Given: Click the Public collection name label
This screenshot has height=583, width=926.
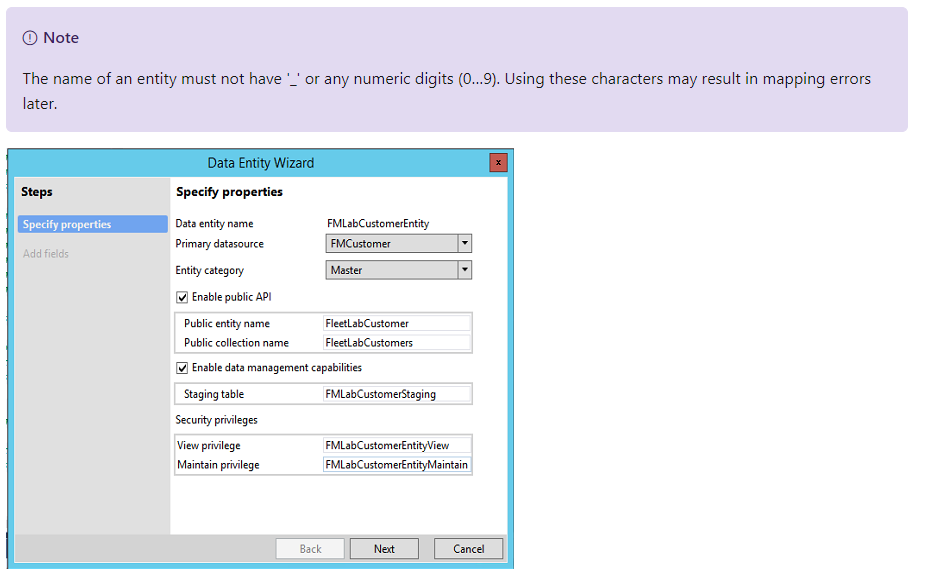Looking at the screenshot, I should (x=236, y=343).
